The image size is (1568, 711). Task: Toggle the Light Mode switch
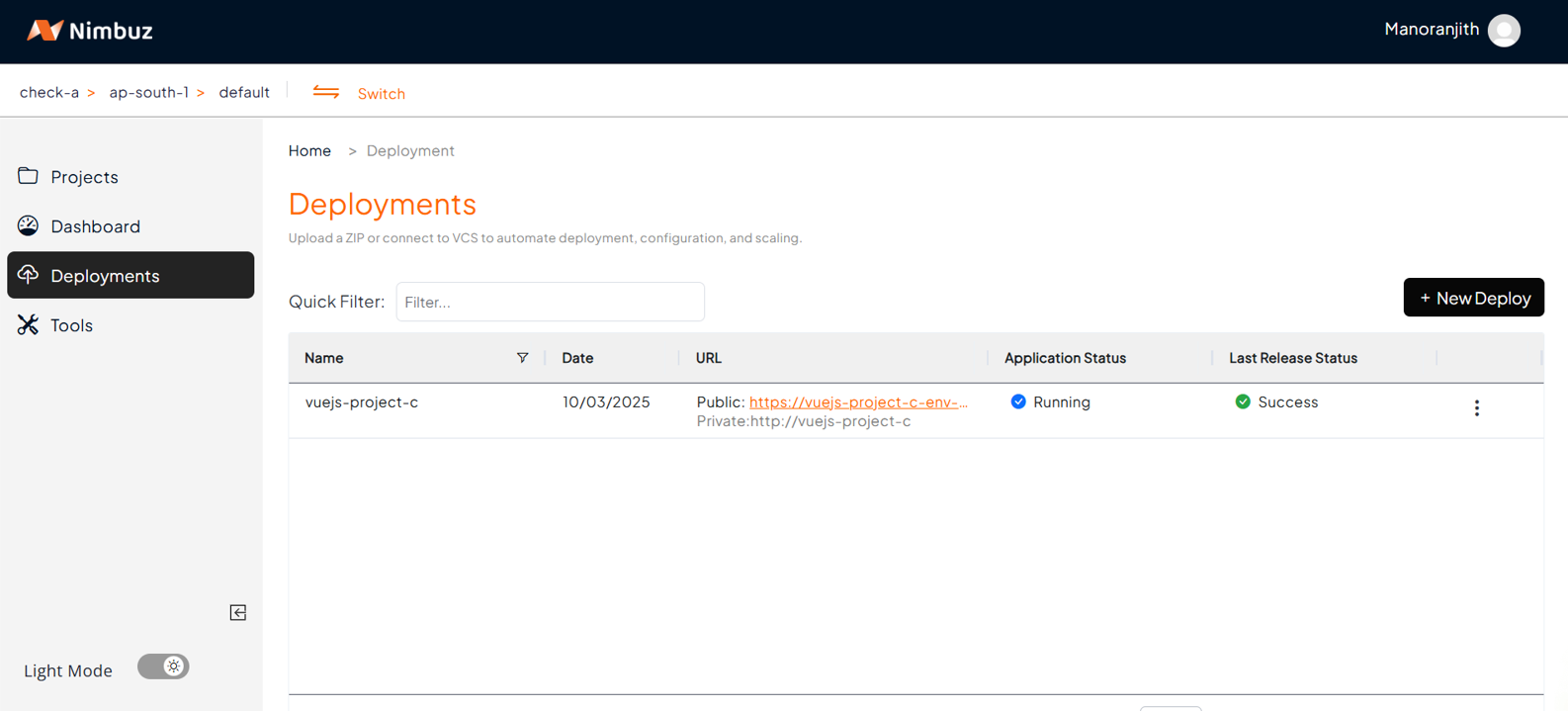163,667
